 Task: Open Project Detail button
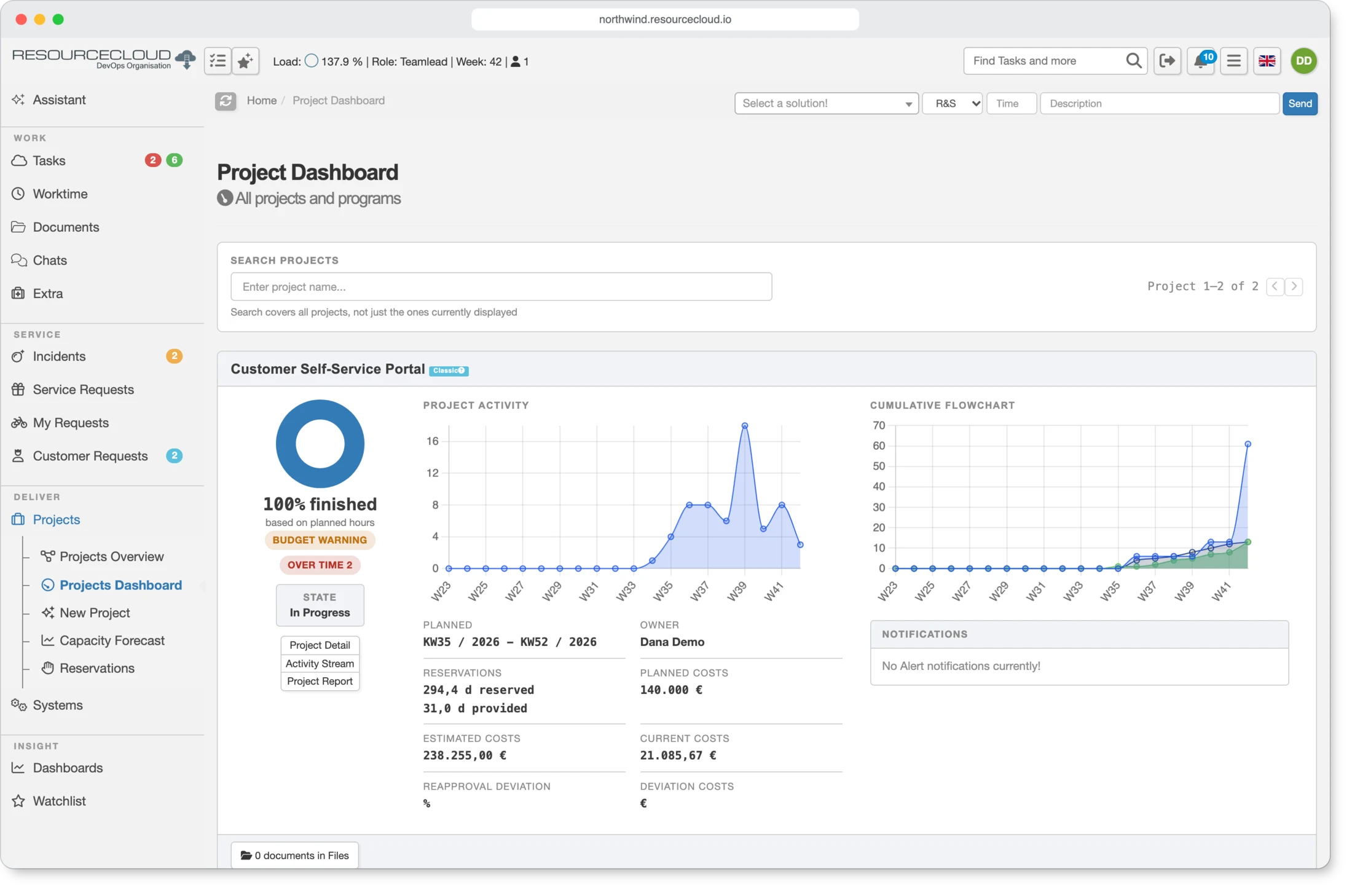[x=320, y=645]
